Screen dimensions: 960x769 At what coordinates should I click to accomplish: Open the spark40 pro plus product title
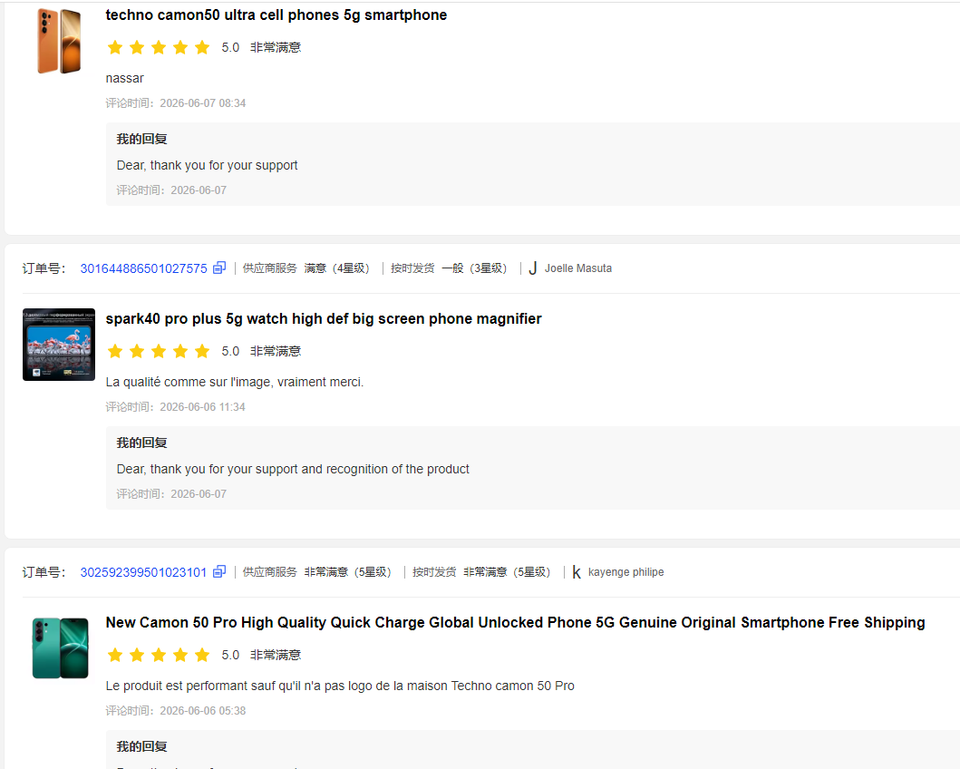click(x=323, y=319)
